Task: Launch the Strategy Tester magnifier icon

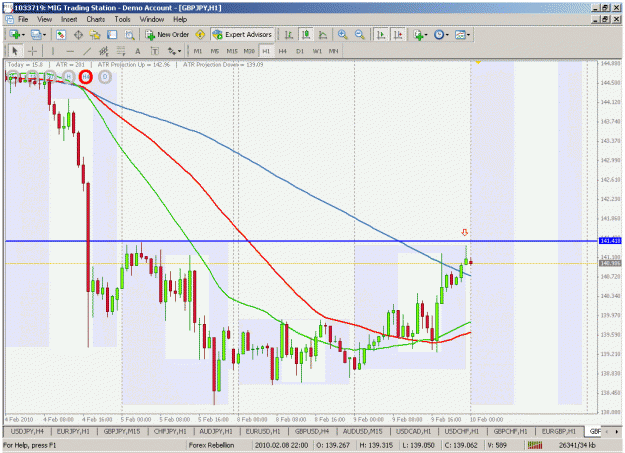Action: 129,35
